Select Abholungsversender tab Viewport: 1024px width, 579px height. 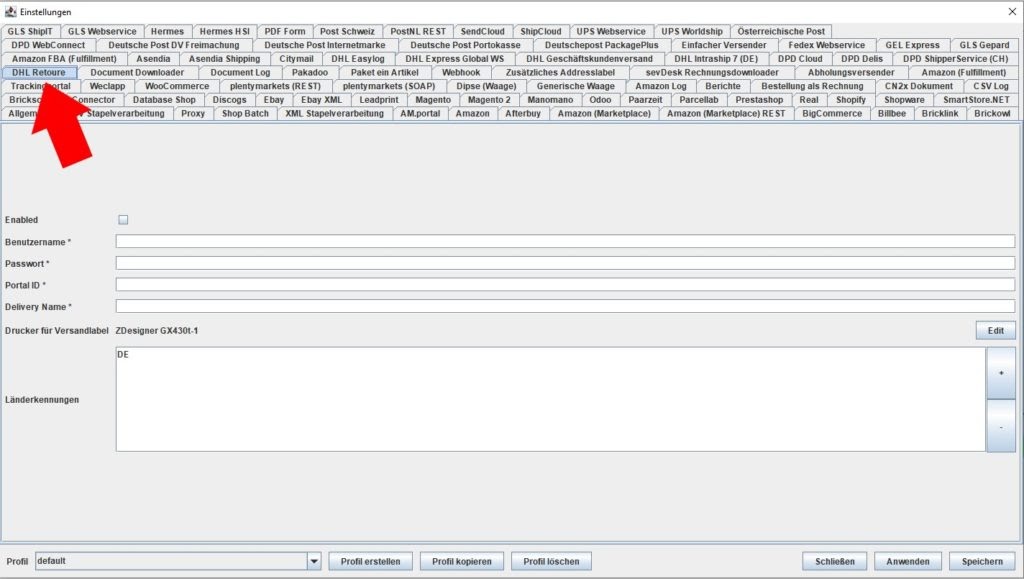click(x=851, y=72)
